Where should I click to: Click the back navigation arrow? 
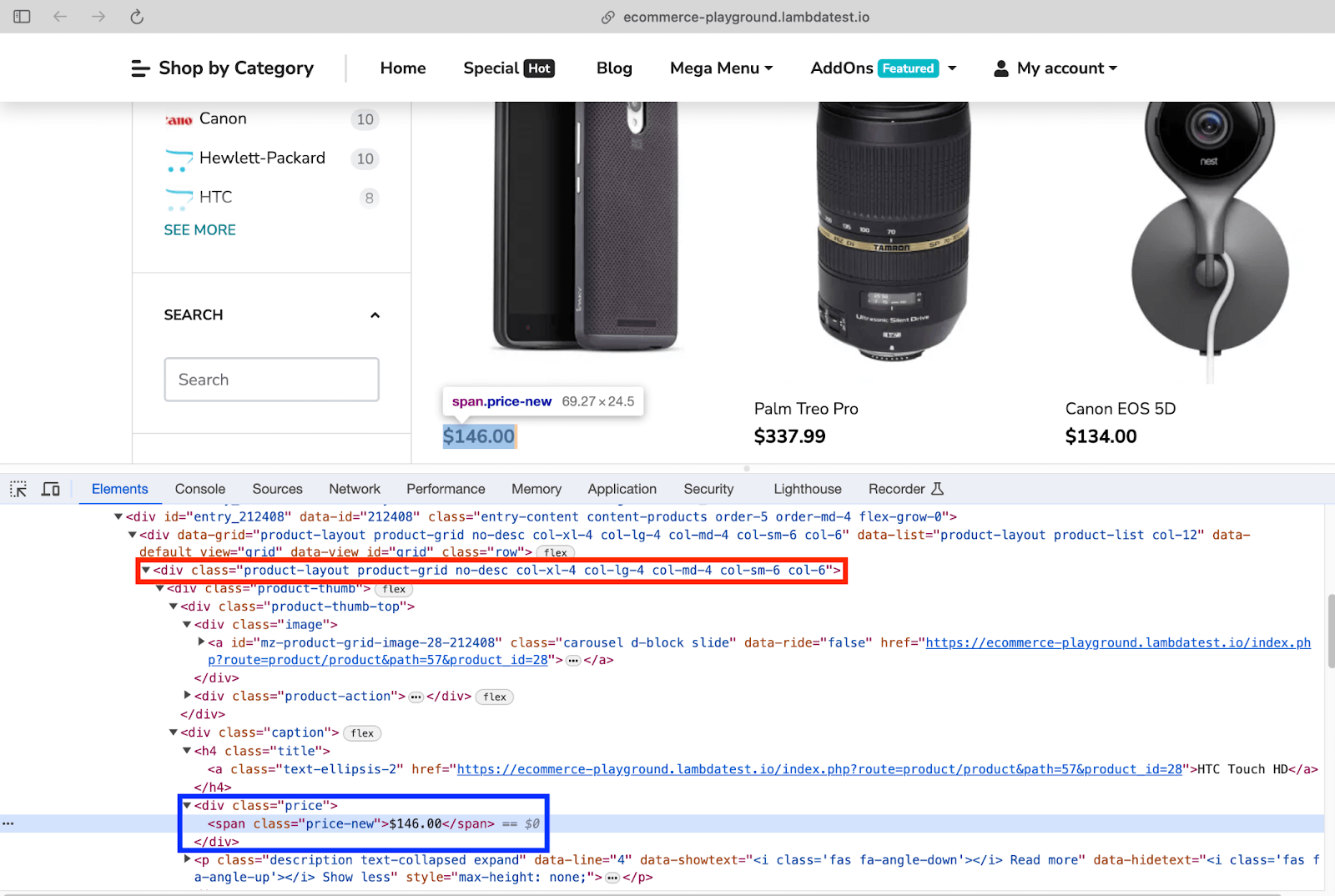pos(59,16)
